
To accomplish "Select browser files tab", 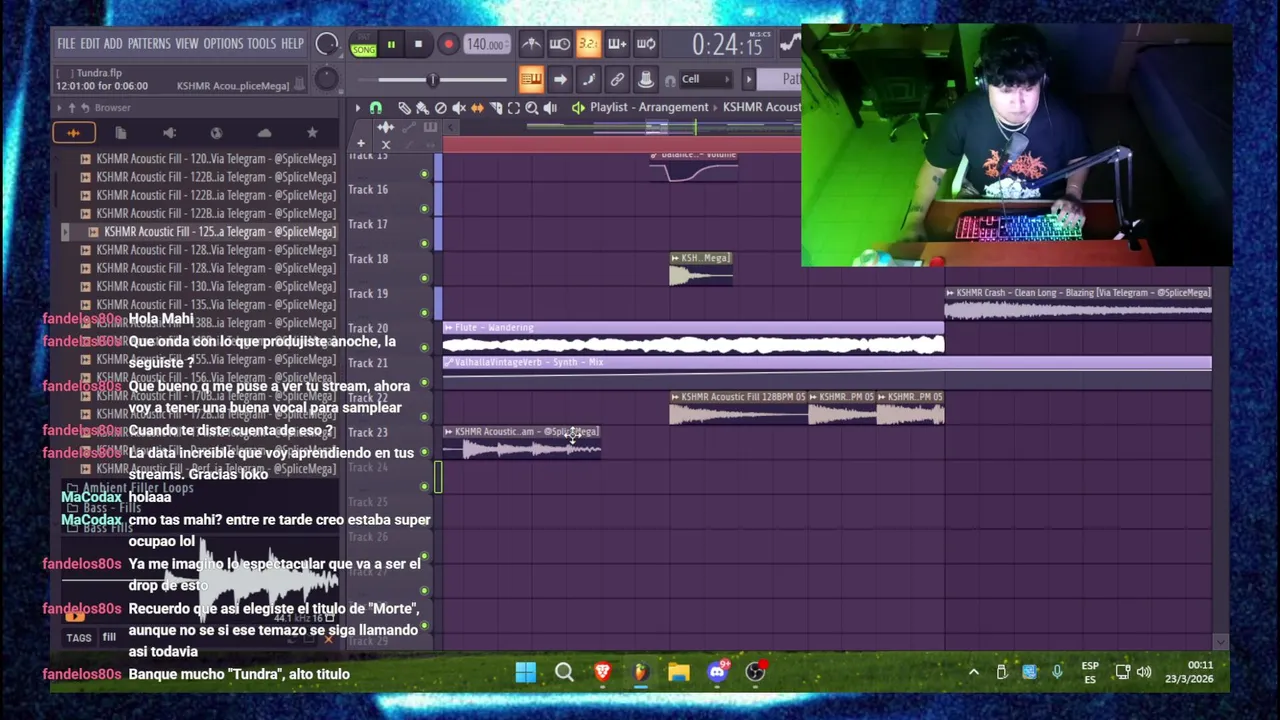I will [121, 132].
